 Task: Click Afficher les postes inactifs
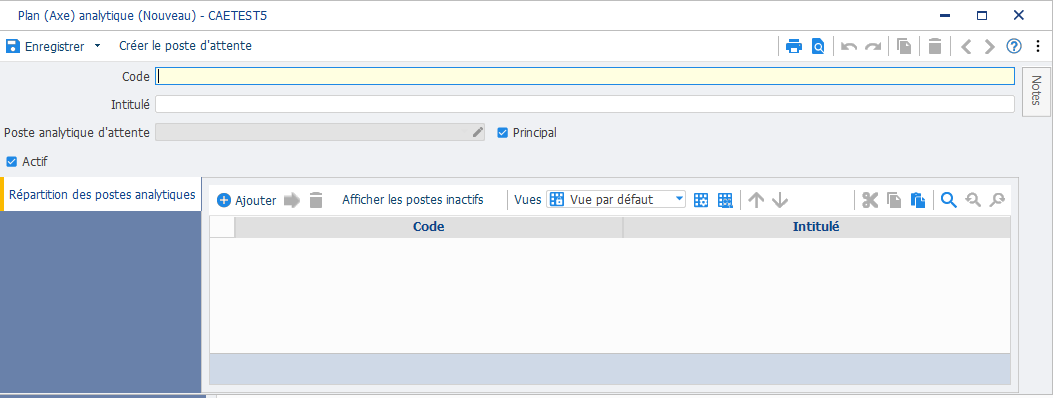tap(412, 200)
